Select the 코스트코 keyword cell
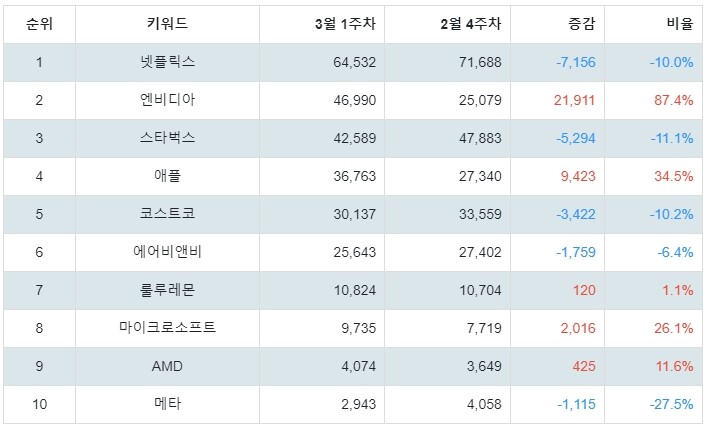Image resolution: width=706 pixels, height=426 pixels. pos(167,214)
